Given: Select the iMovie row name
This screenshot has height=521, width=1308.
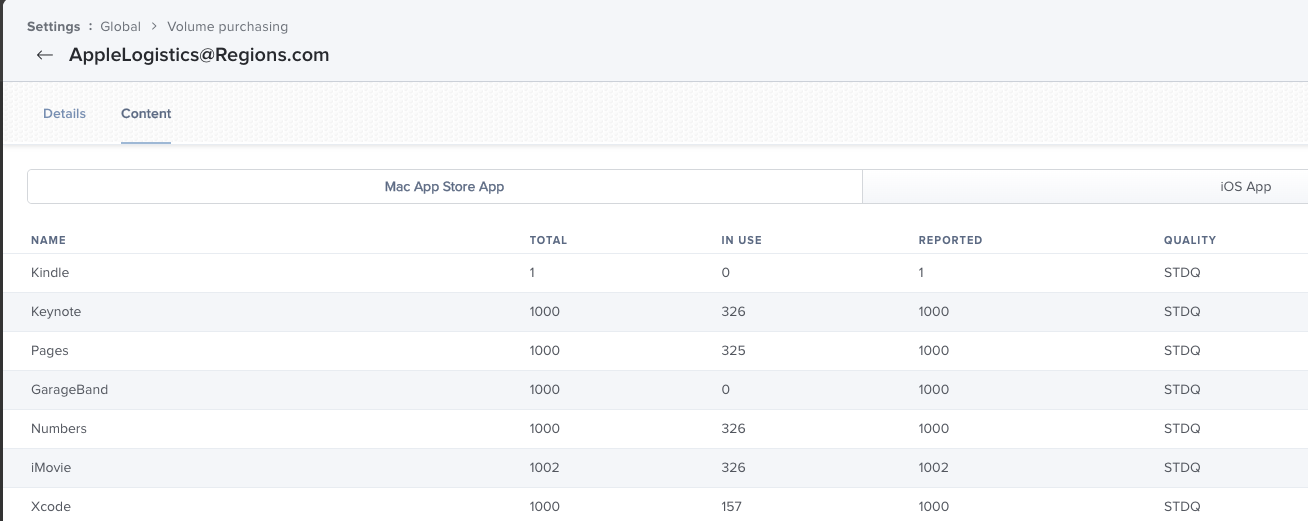Looking at the screenshot, I should (x=51, y=468).
